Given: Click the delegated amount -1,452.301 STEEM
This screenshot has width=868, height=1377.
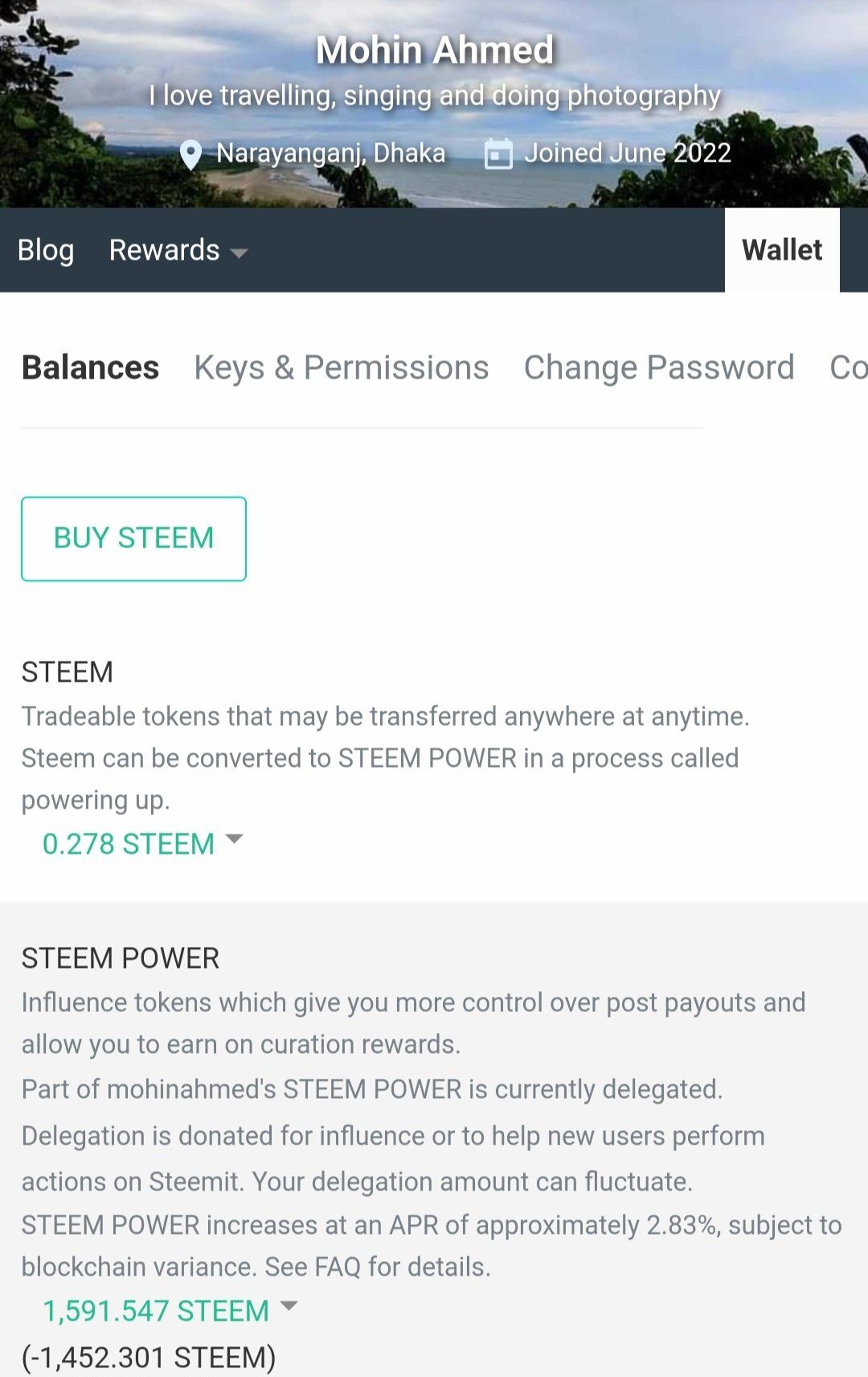Looking at the screenshot, I should [149, 1357].
